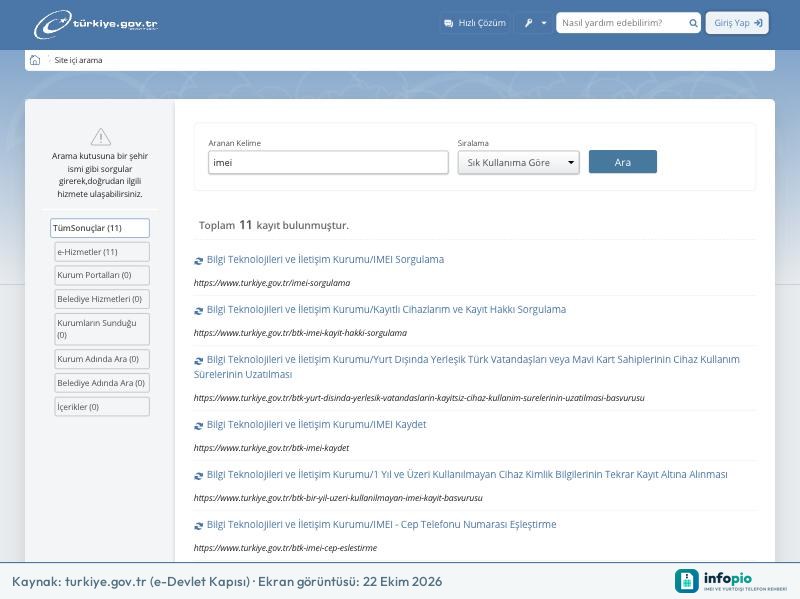
Task: Click the URL text ending kullanim-surelerinin-uzatilmasi-basvurusu
Action: 419,398
